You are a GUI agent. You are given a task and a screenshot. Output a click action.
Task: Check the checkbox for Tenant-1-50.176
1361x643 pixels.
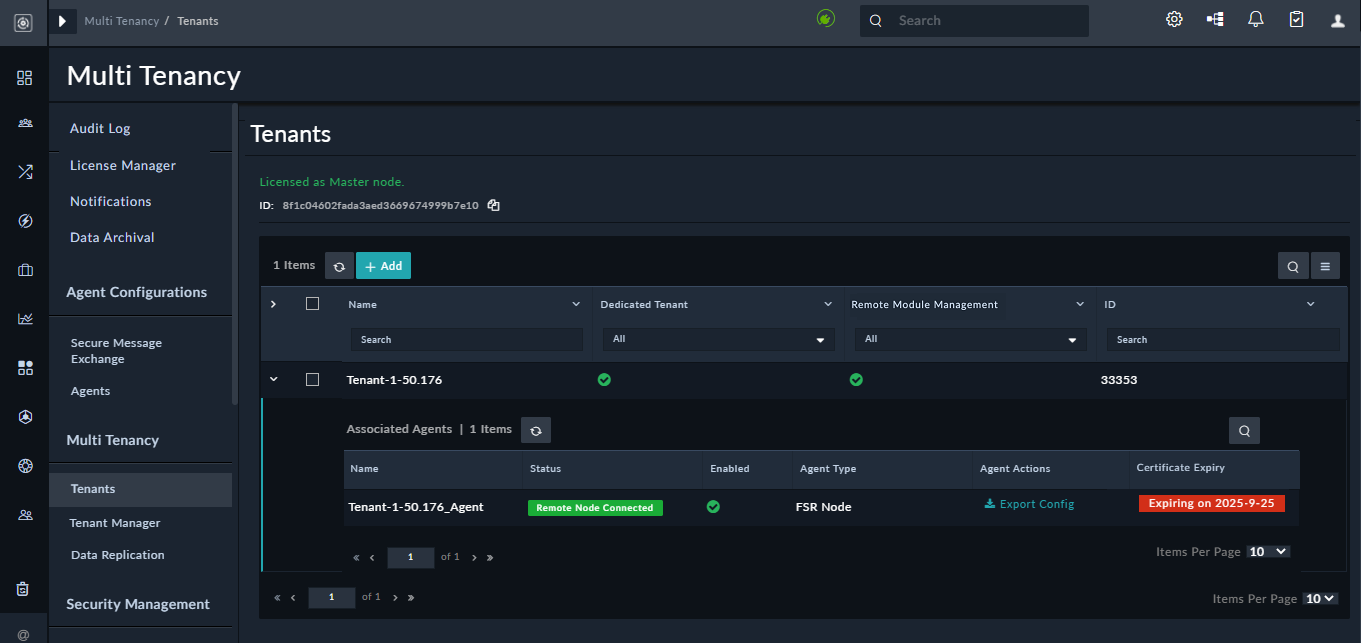pos(312,379)
